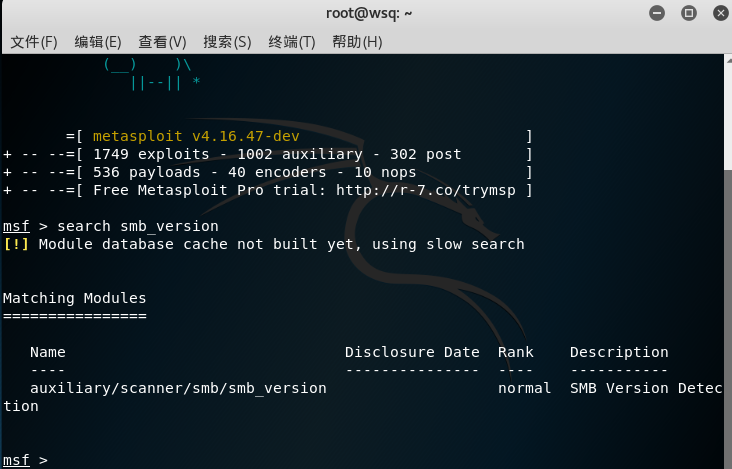This screenshot has height=469, width=732.
Task: Click the window title 'root@wsq: ~'
Action: (x=369, y=13)
